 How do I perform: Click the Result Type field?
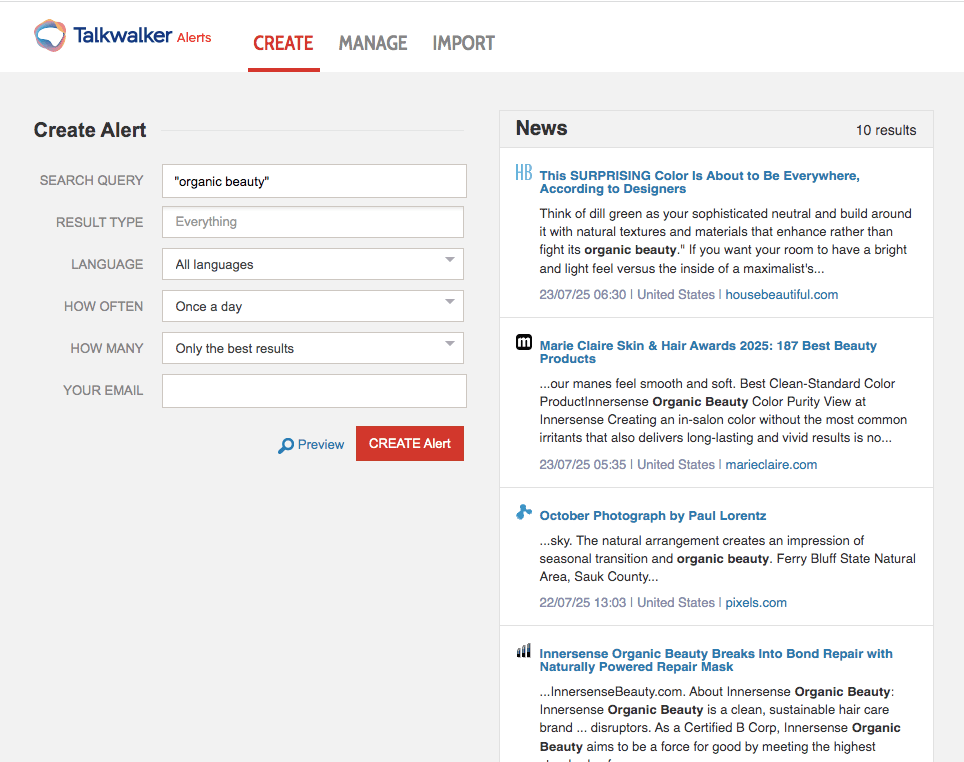[313, 222]
